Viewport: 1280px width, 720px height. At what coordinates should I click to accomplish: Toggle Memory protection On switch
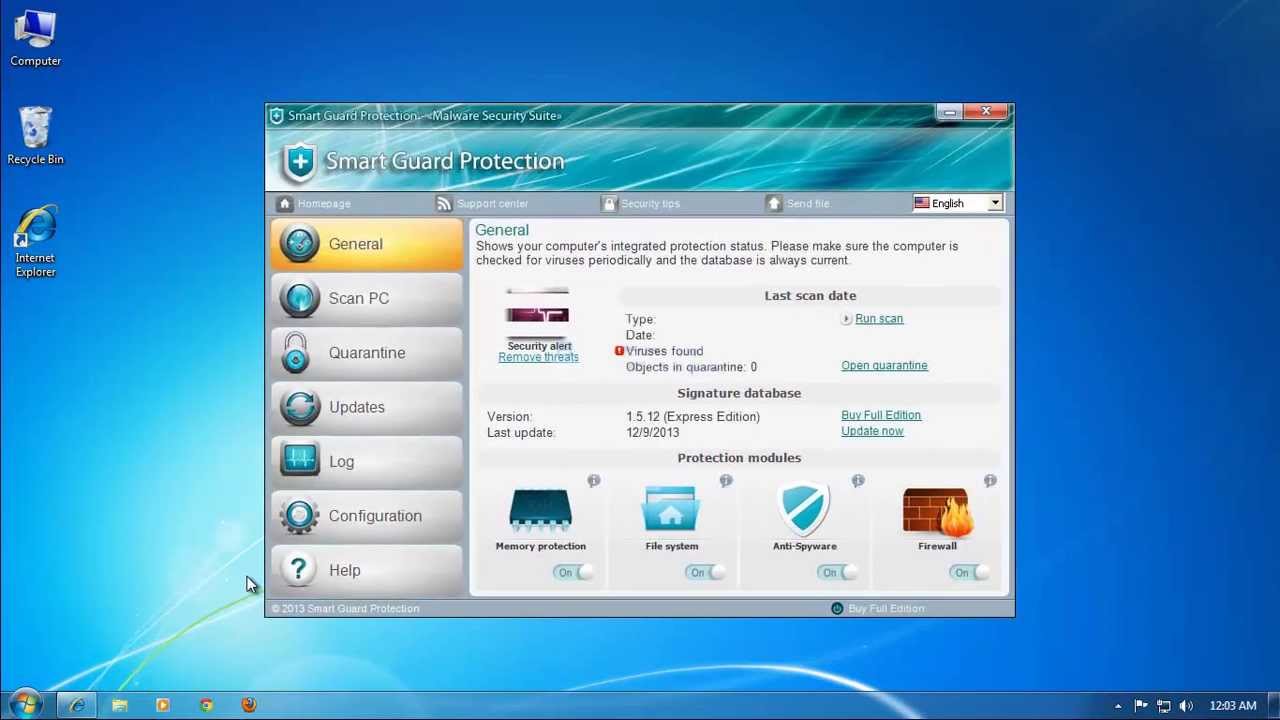point(573,573)
